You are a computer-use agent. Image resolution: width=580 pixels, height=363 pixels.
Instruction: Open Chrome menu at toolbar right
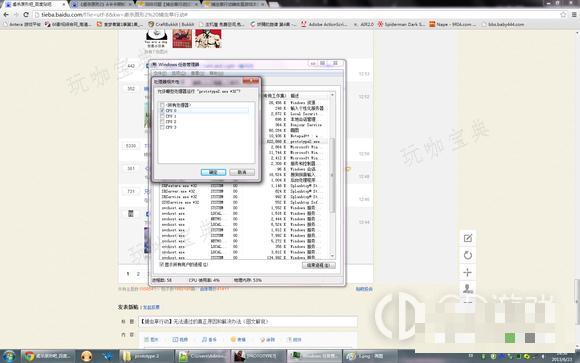click(x=574, y=15)
